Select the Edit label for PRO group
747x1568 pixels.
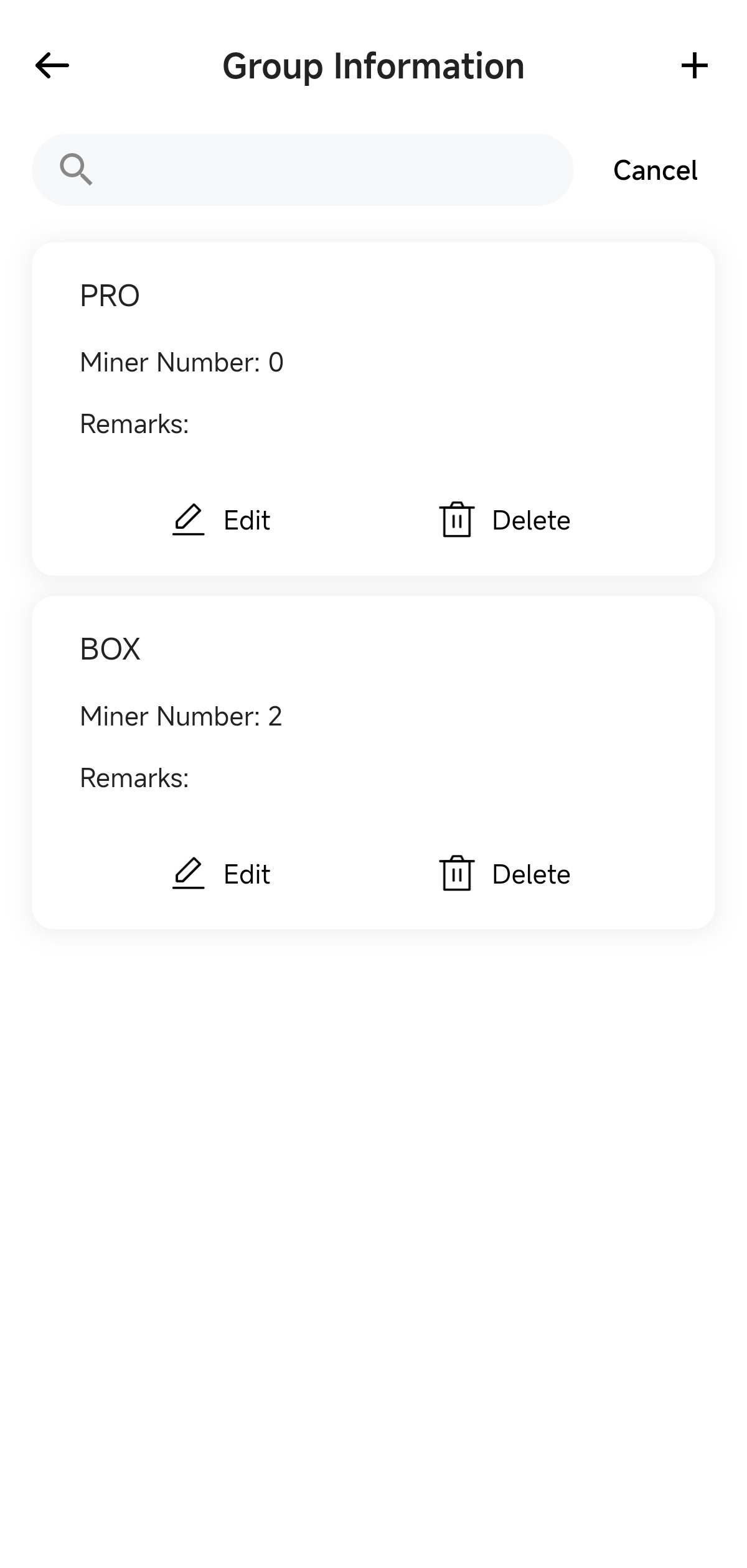(x=247, y=520)
